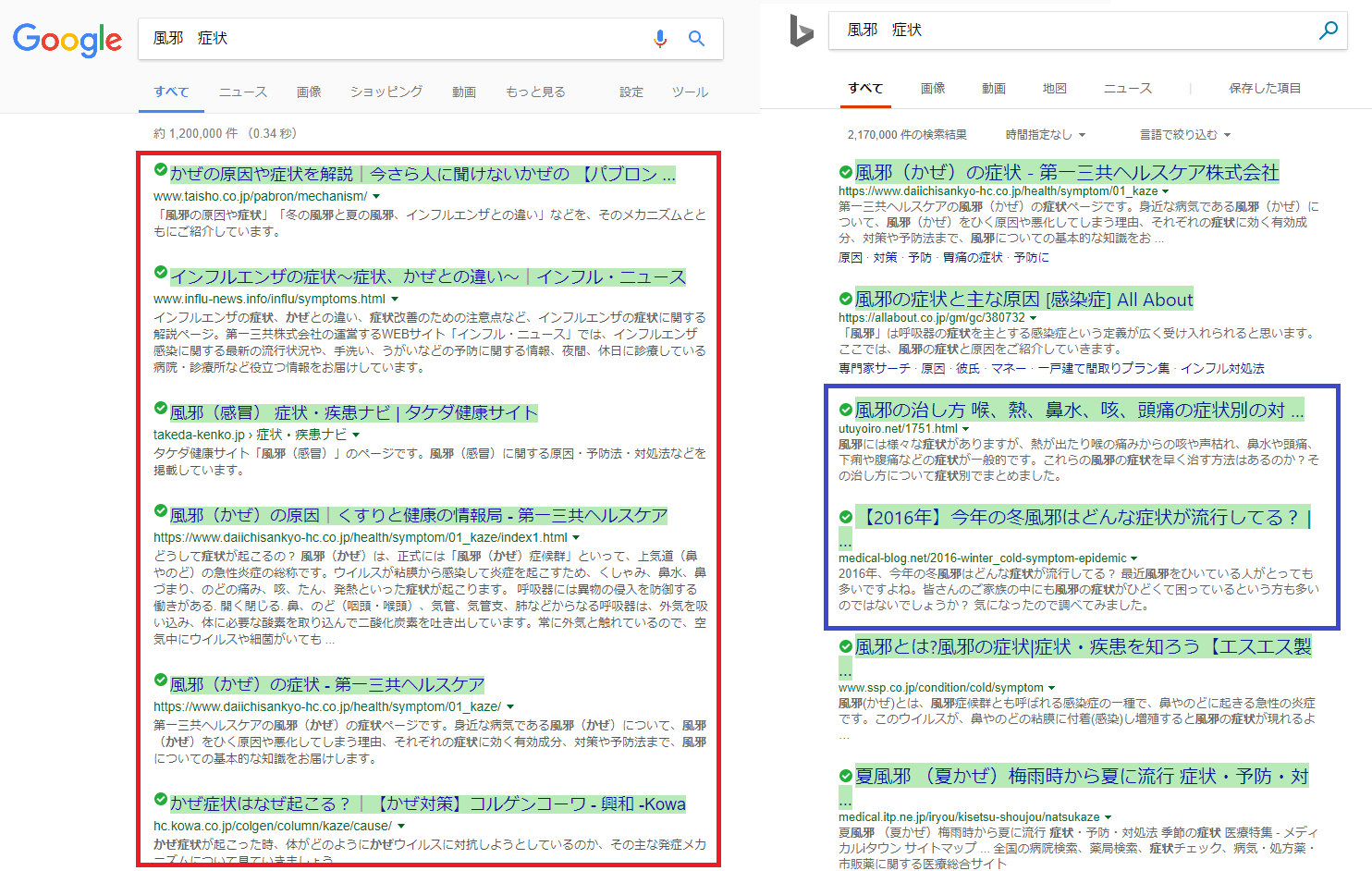Open Bing 時間指定なし filter dropdown
Image resolution: width=1372 pixels, height=871 pixels.
coord(1046,135)
